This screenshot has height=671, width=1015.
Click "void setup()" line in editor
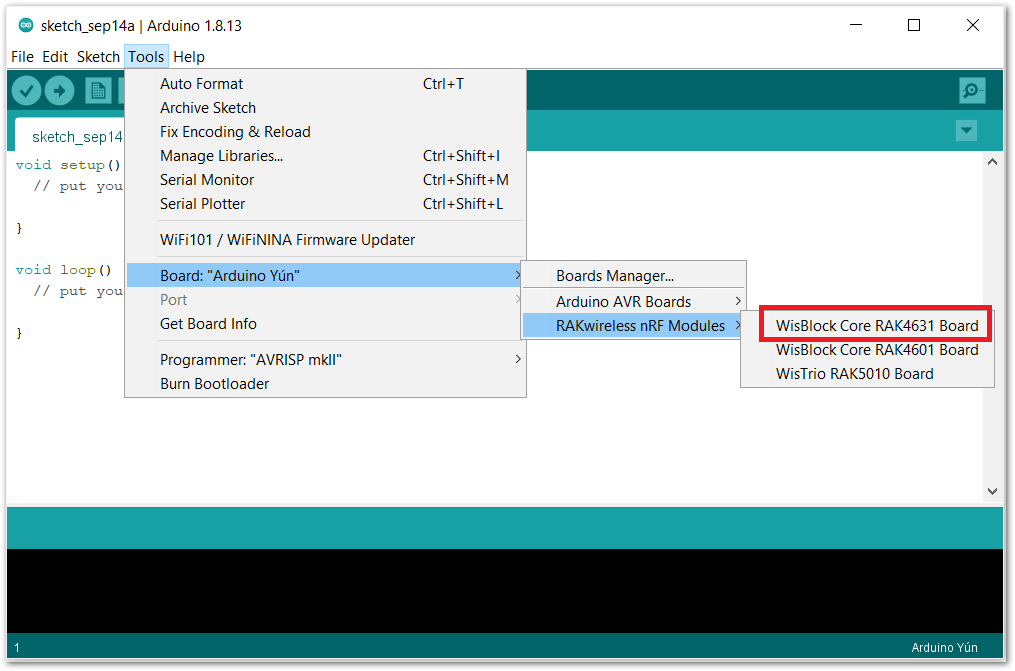(68, 165)
